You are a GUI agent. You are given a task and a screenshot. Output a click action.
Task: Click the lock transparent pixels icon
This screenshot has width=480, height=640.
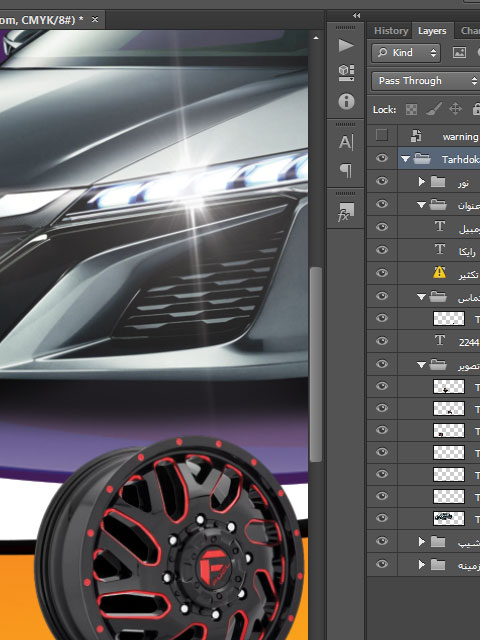click(411, 109)
